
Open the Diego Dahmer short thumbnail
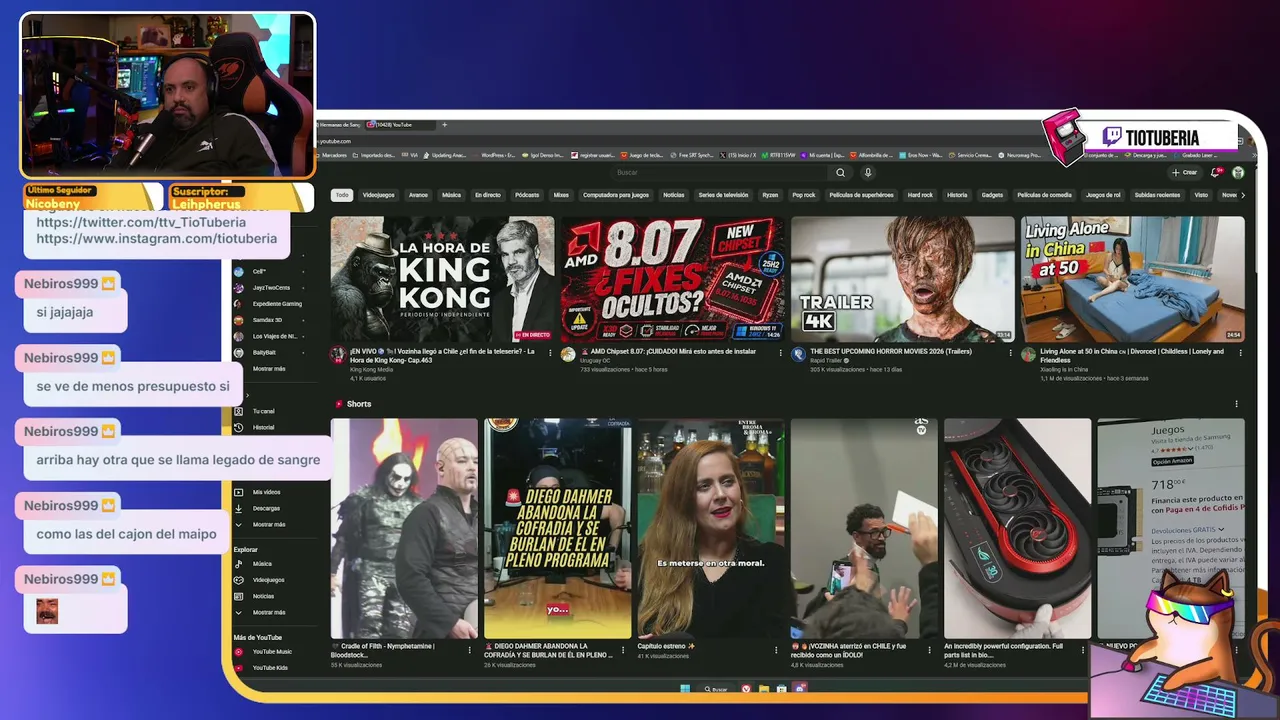click(x=558, y=528)
